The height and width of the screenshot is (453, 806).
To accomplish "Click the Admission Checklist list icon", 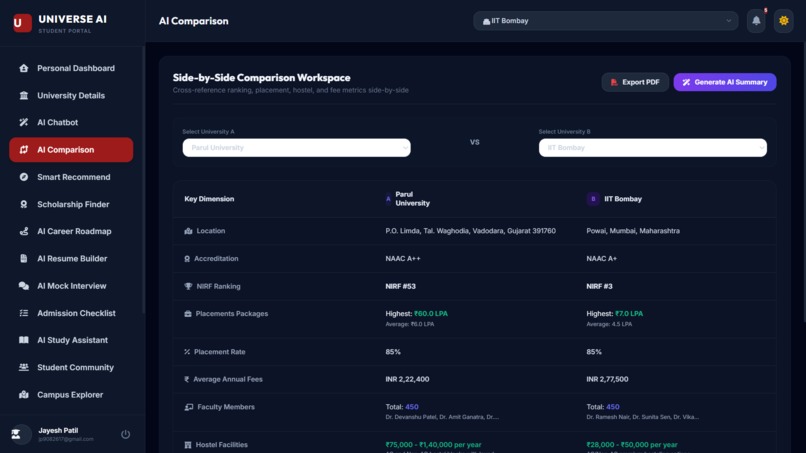I will coord(24,313).
